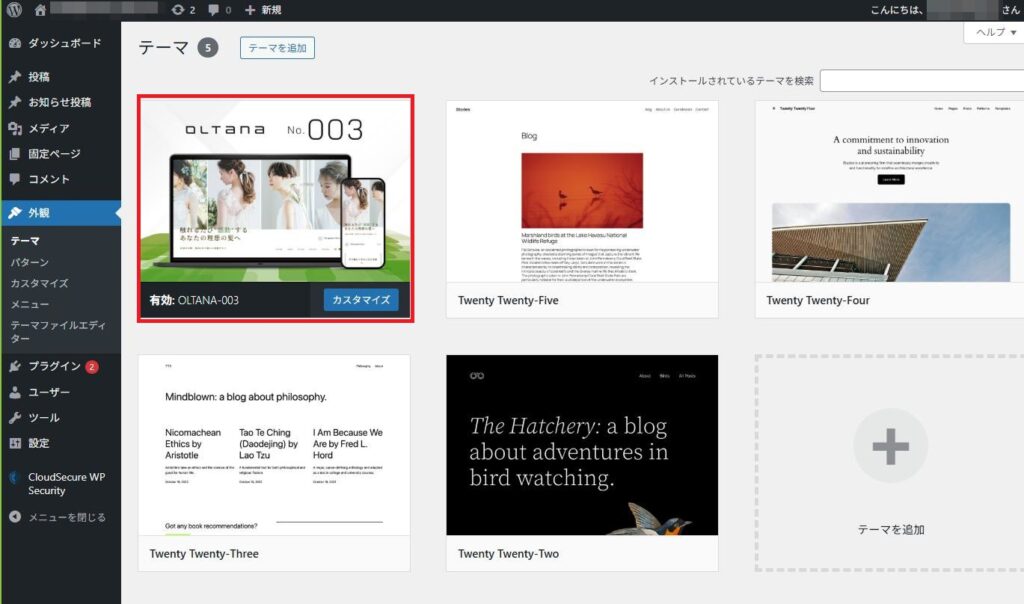Open 設定 in sidebar
Viewport: 1024px width, 604px height.
61,443
